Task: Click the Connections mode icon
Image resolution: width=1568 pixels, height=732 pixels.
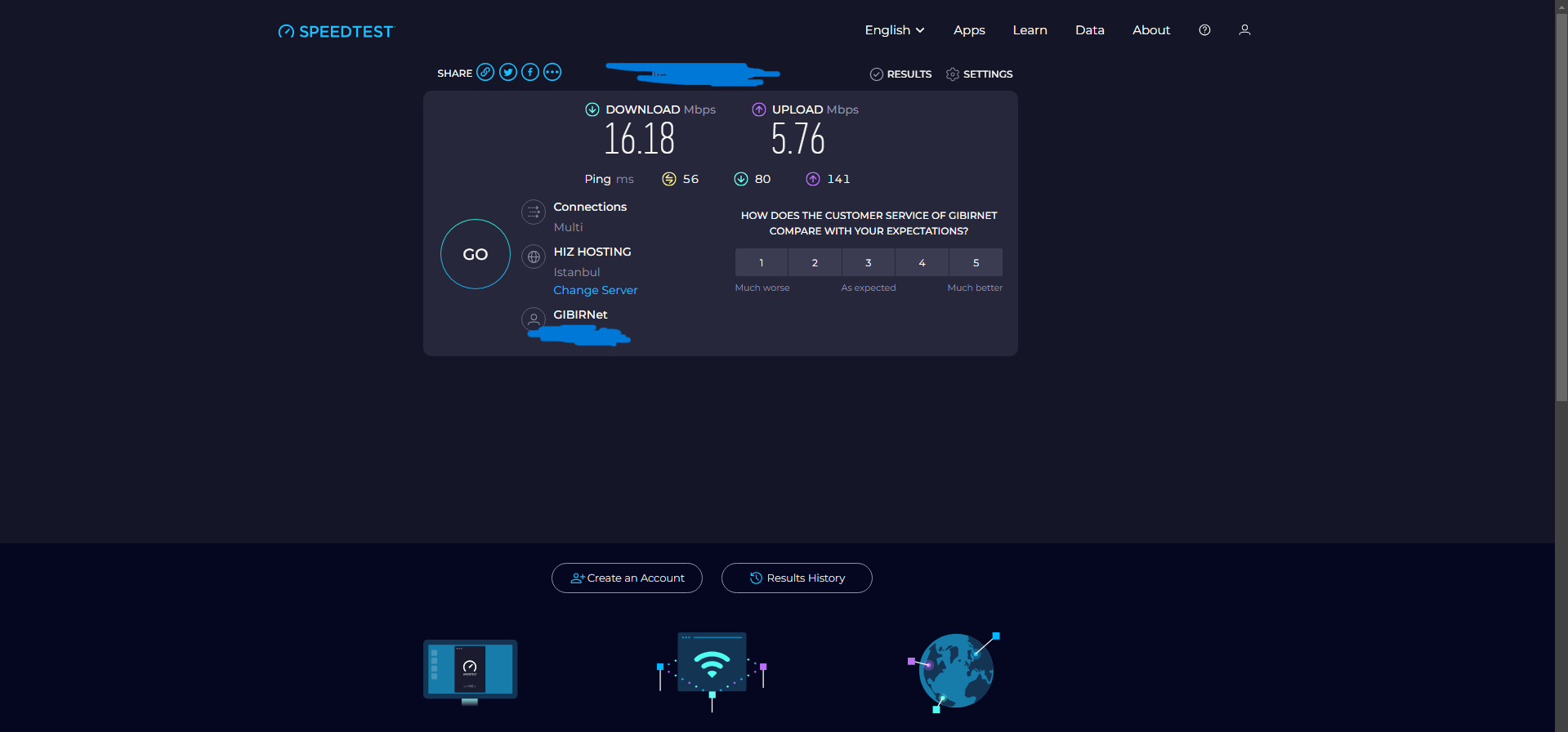Action: click(x=534, y=212)
